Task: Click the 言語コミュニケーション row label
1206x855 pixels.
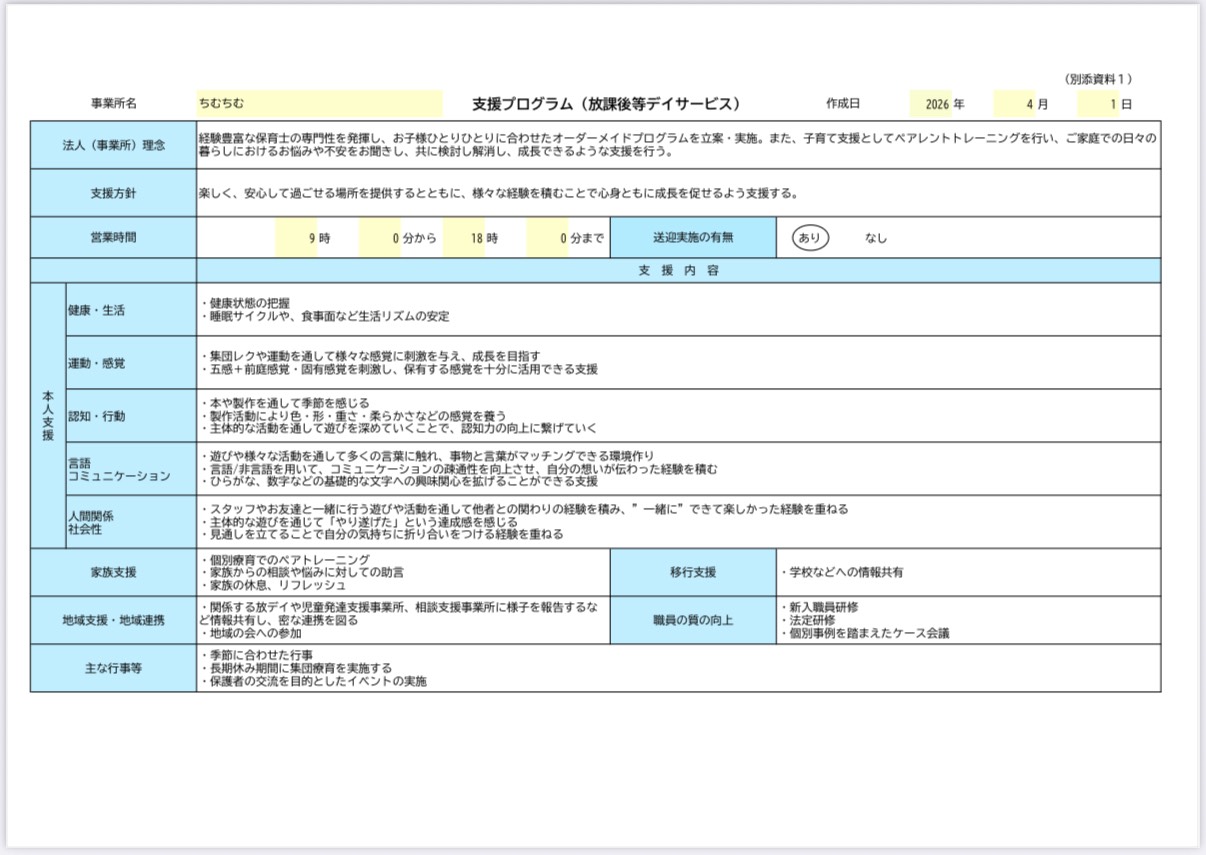Action: click(130, 469)
